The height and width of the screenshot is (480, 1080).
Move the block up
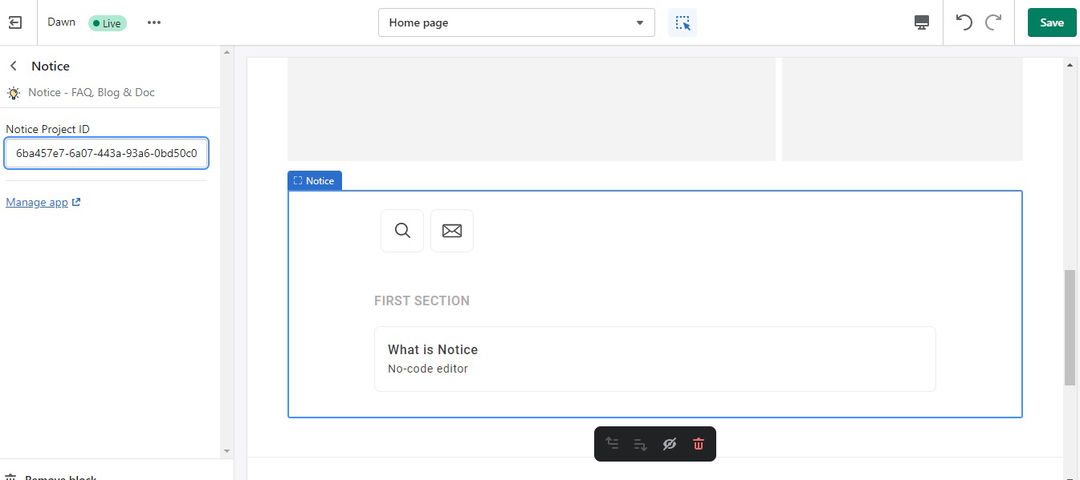pyautogui.click(x=612, y=444)
